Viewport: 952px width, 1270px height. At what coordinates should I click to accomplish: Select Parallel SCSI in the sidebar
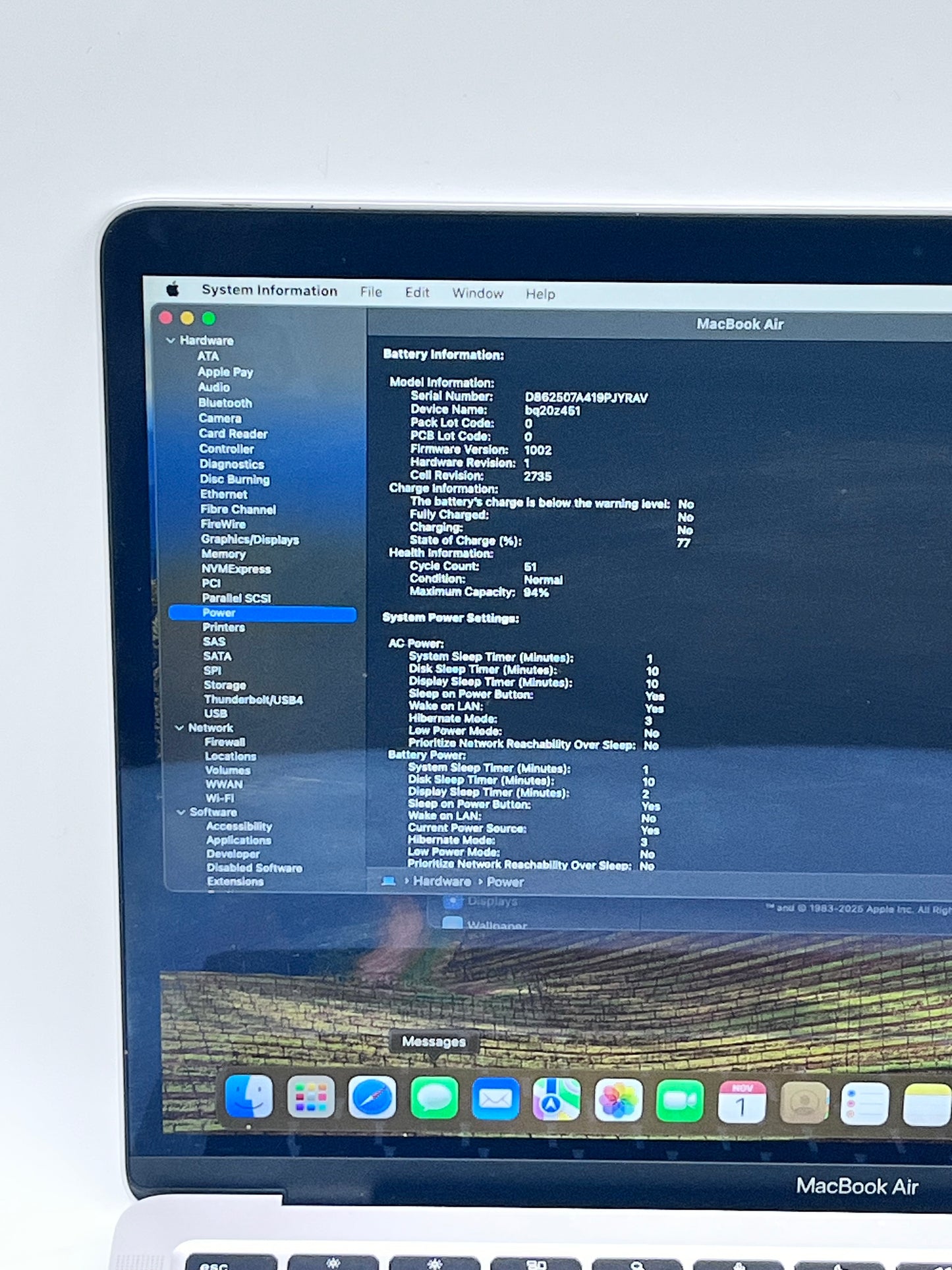237,598
